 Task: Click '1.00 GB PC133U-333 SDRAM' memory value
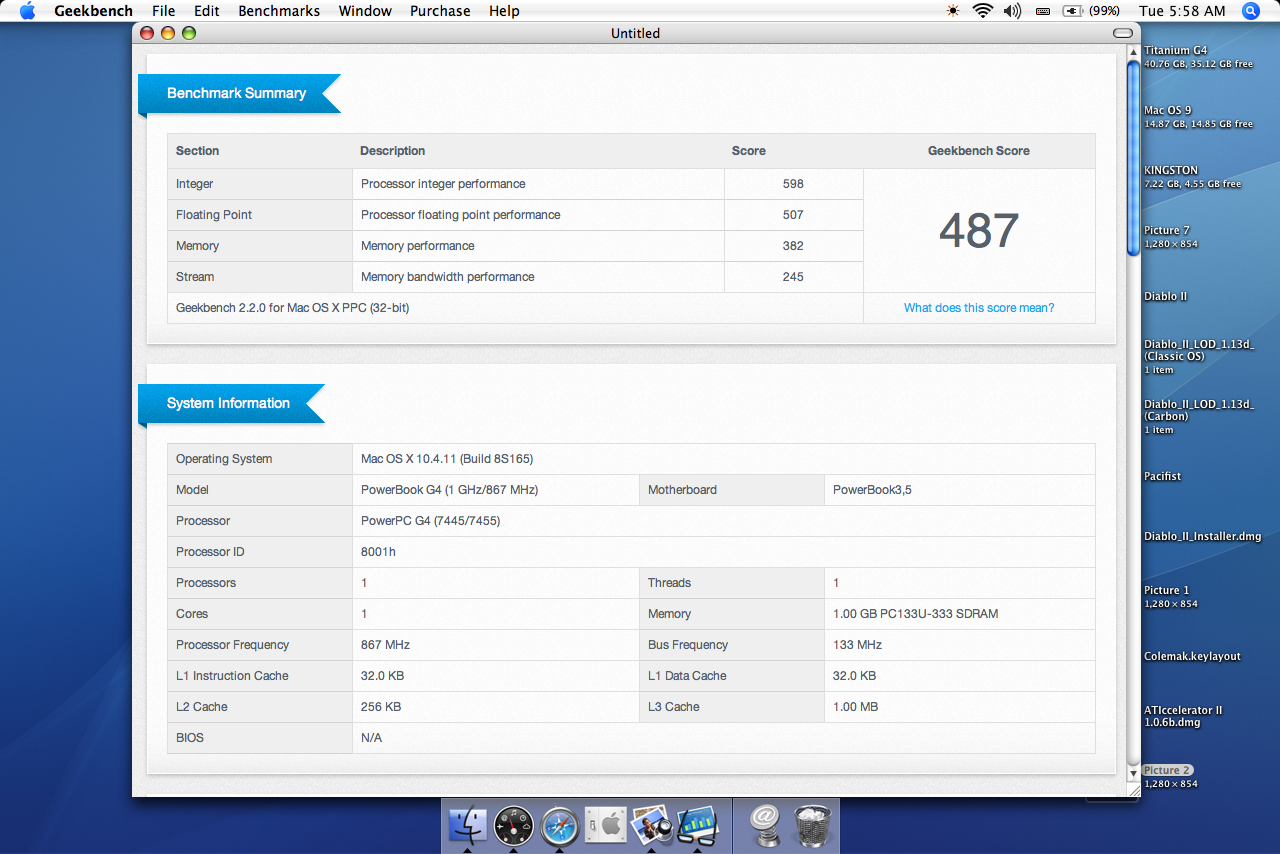coord(915,614)
